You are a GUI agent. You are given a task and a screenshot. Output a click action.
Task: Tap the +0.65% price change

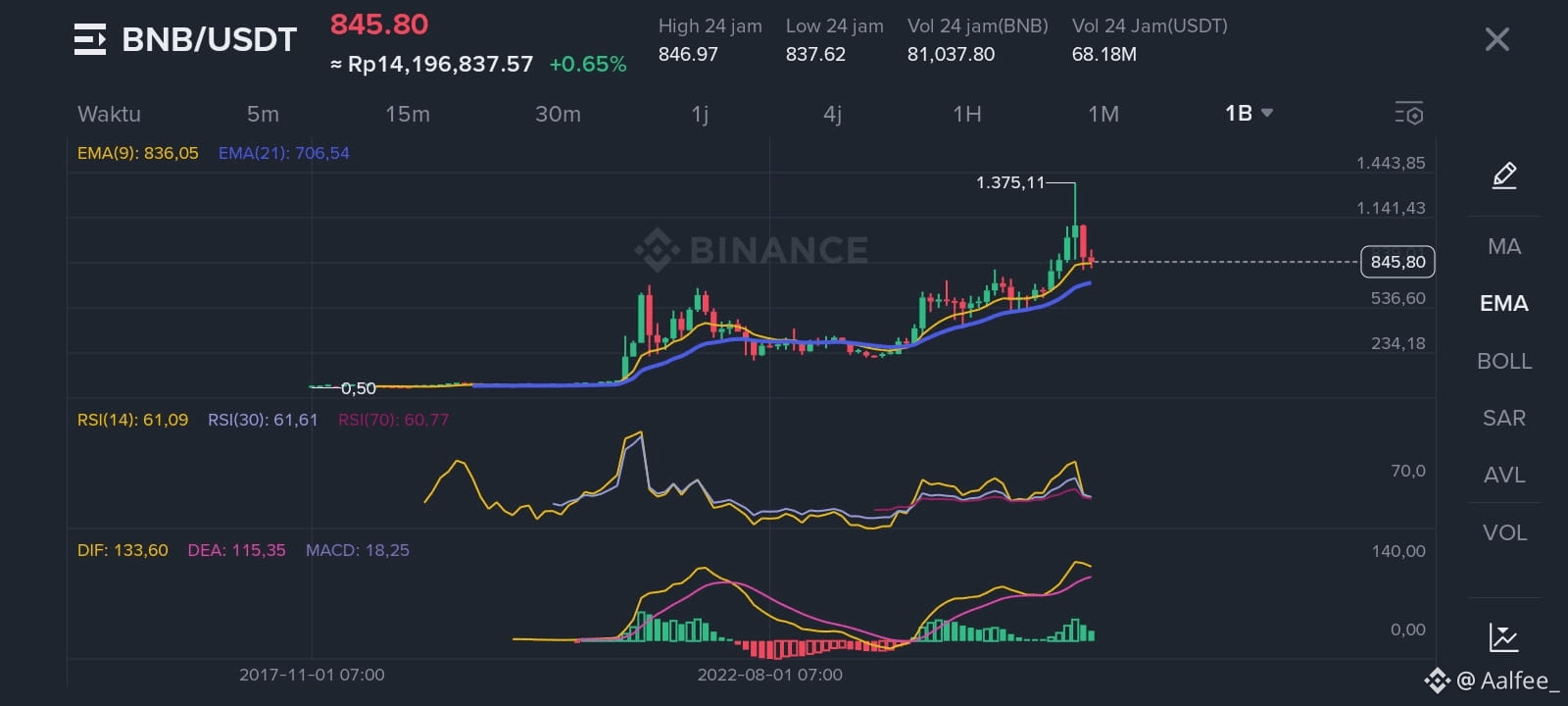click(588, 64)
